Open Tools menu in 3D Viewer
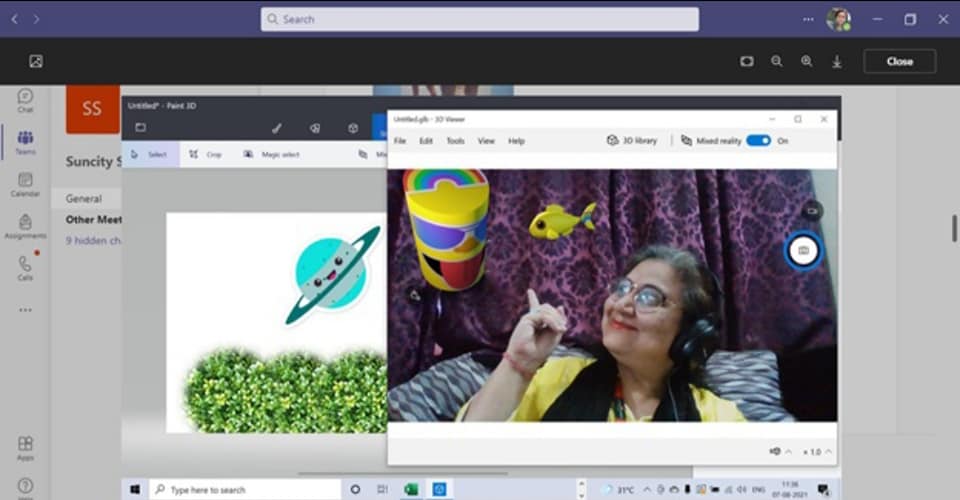 [456, 141]
